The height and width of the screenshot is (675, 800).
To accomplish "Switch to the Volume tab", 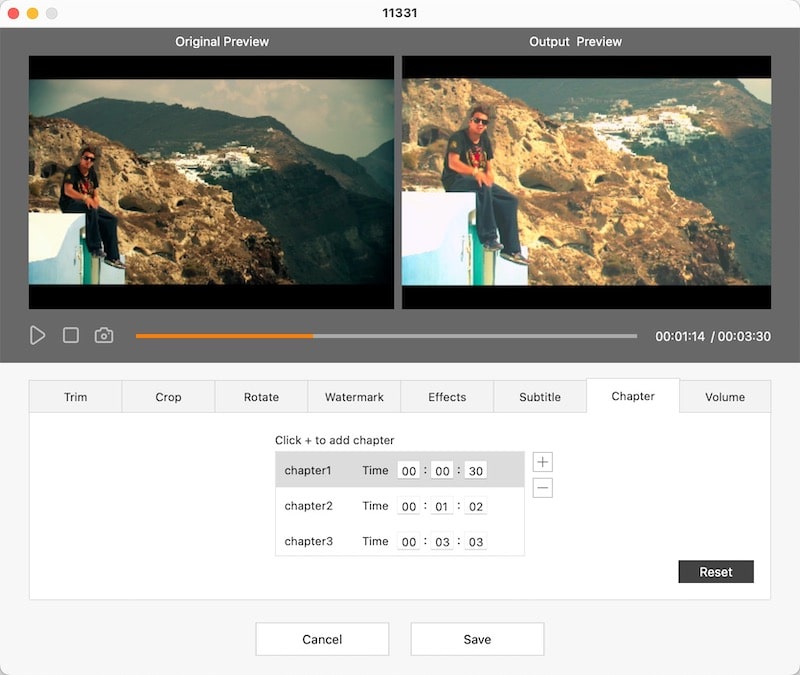I will (x=725, y=396).
